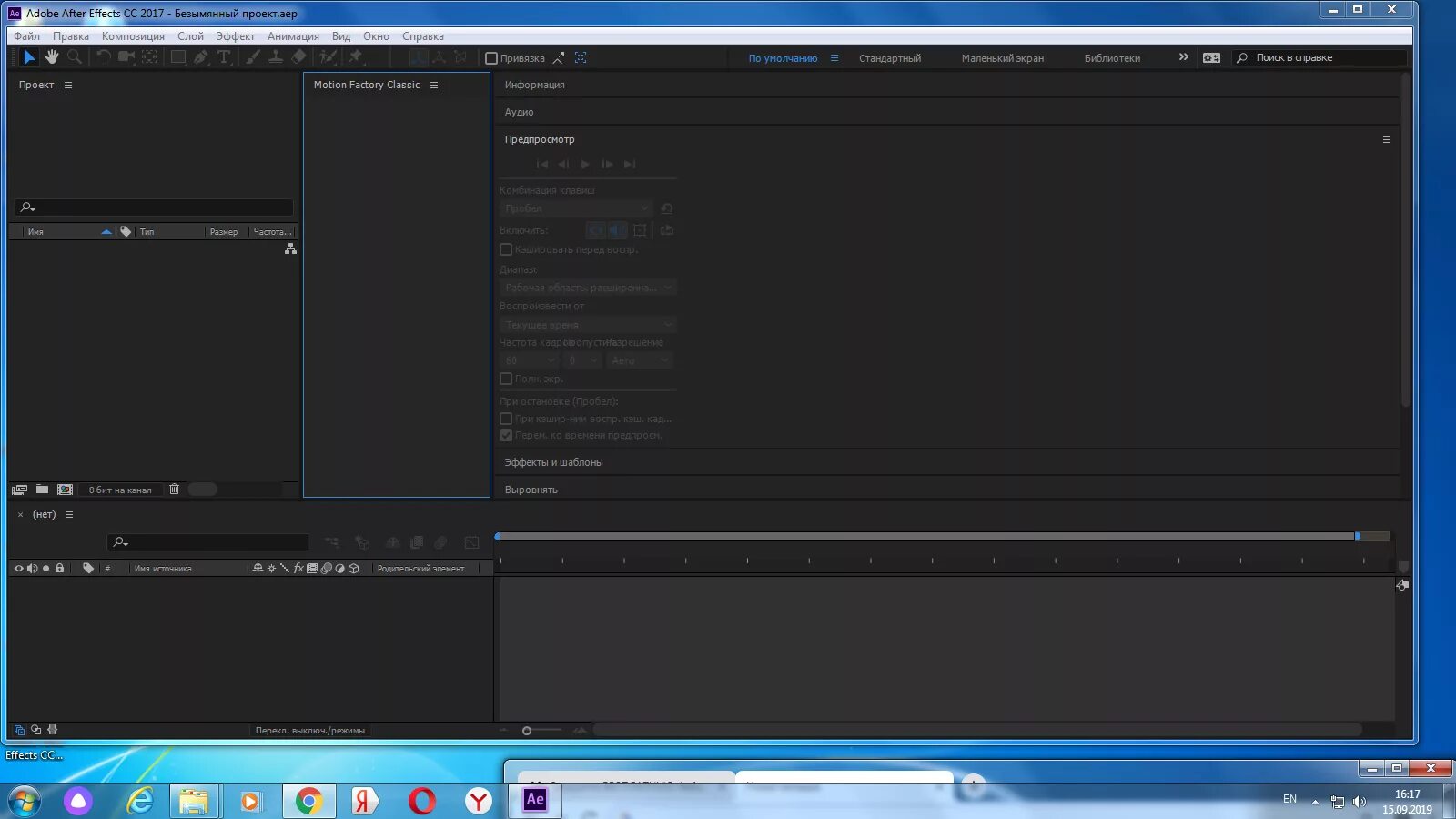
Task: Toggle lock column in timeline header
Action: [x=59, y=568]
